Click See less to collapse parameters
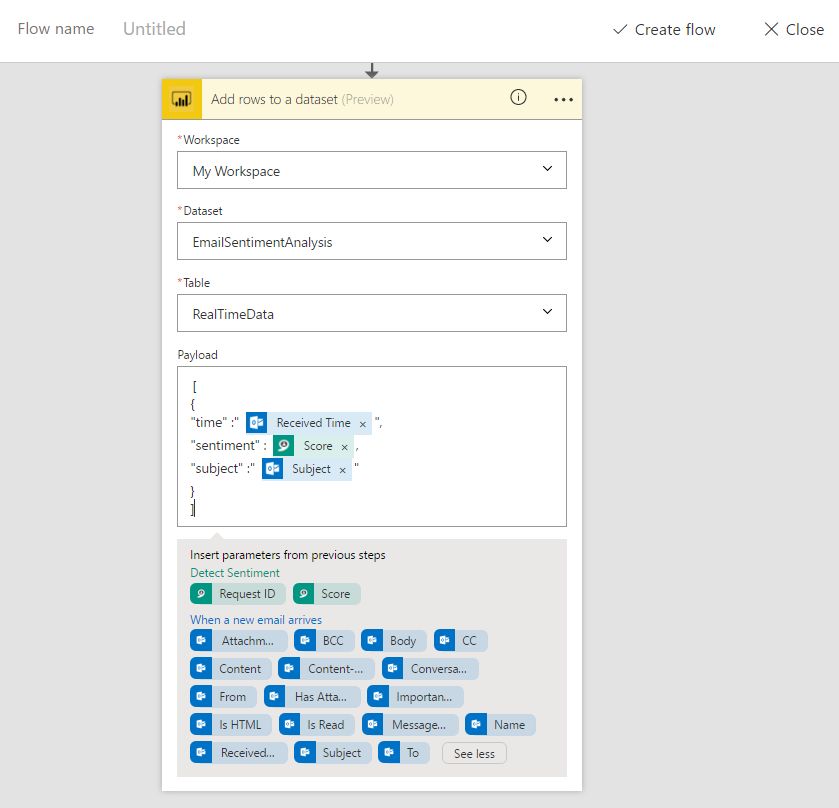The height and width of the screenshot is (808, 839). click(x=474, y=753)
